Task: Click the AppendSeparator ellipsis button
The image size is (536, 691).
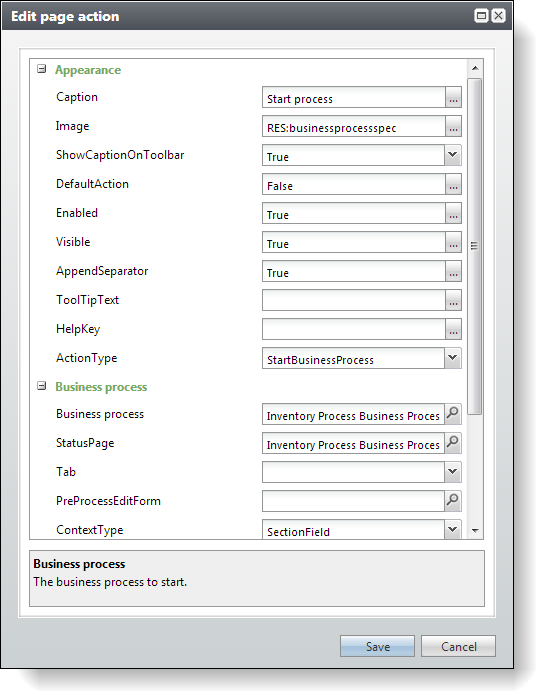Action: tap(453, 271)
